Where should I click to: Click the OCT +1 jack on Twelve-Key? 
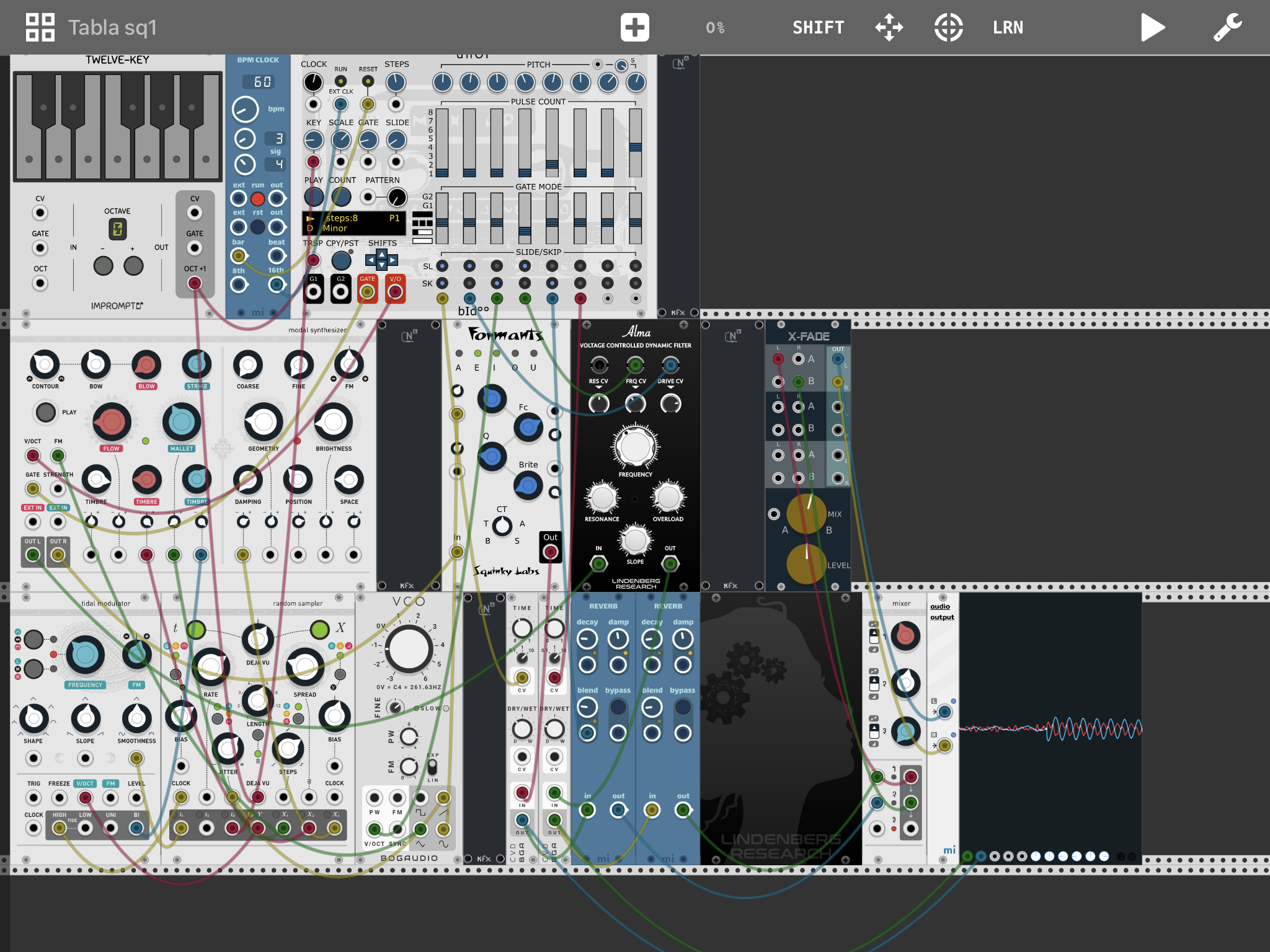point(194,283)
